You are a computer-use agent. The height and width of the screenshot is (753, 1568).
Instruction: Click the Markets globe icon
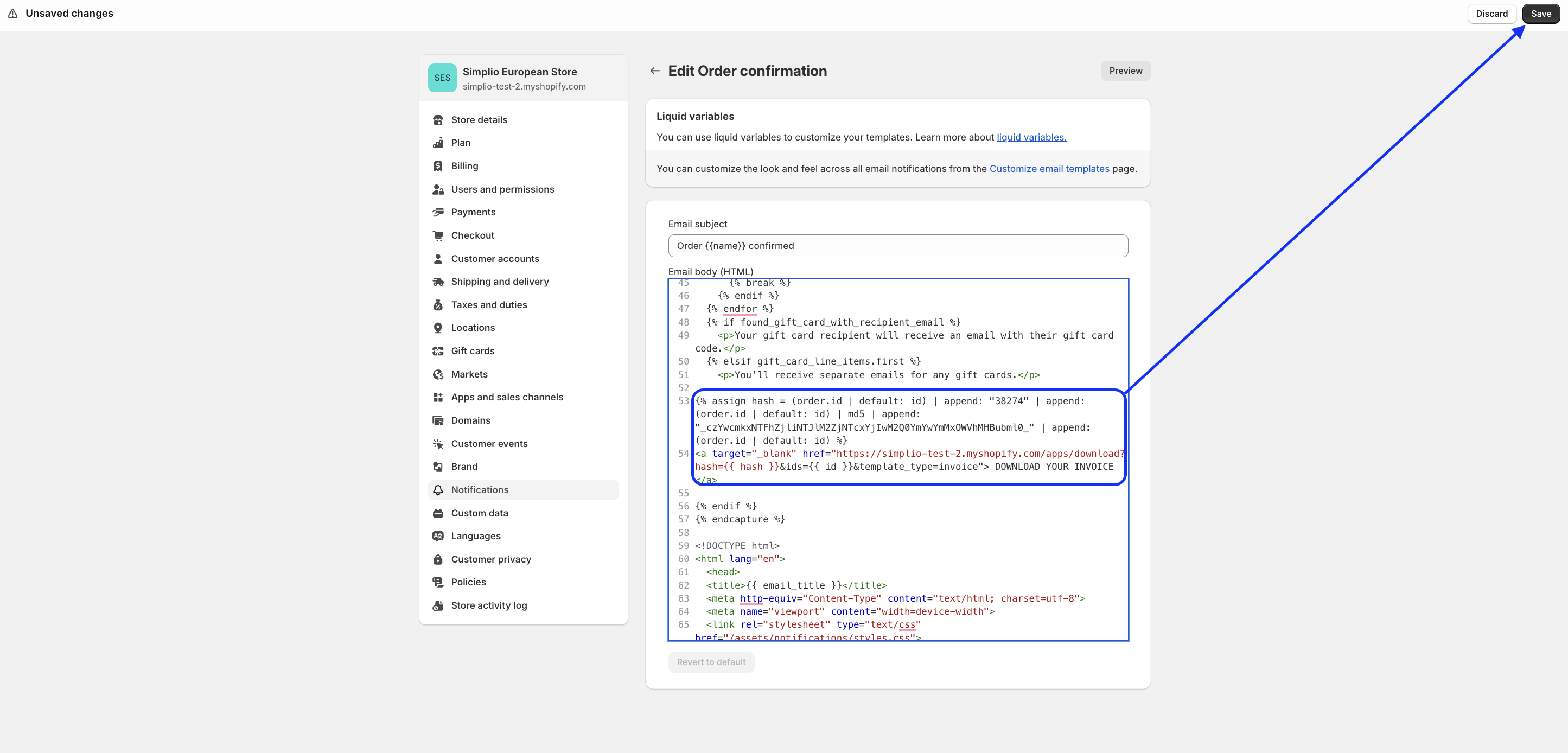pyautogui.click(x=438, y=374)
